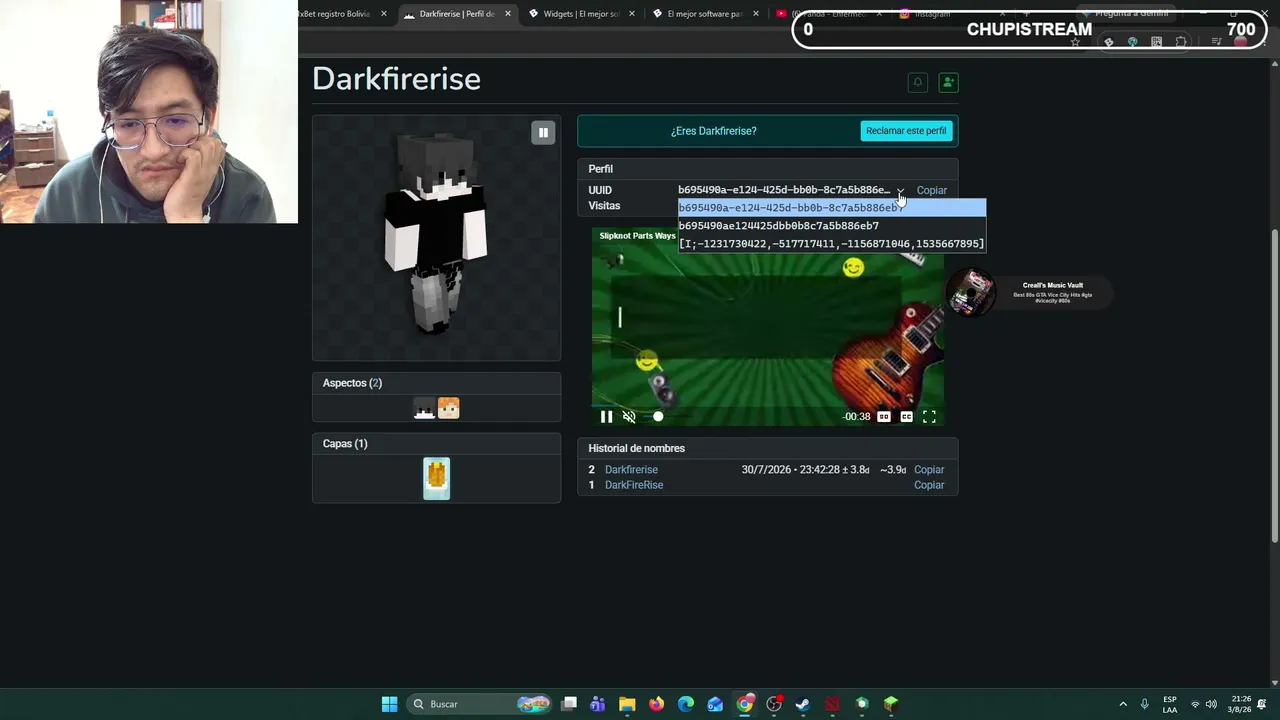
Task: Click the 3D Minecraft skin model
Action: [436, 235]
